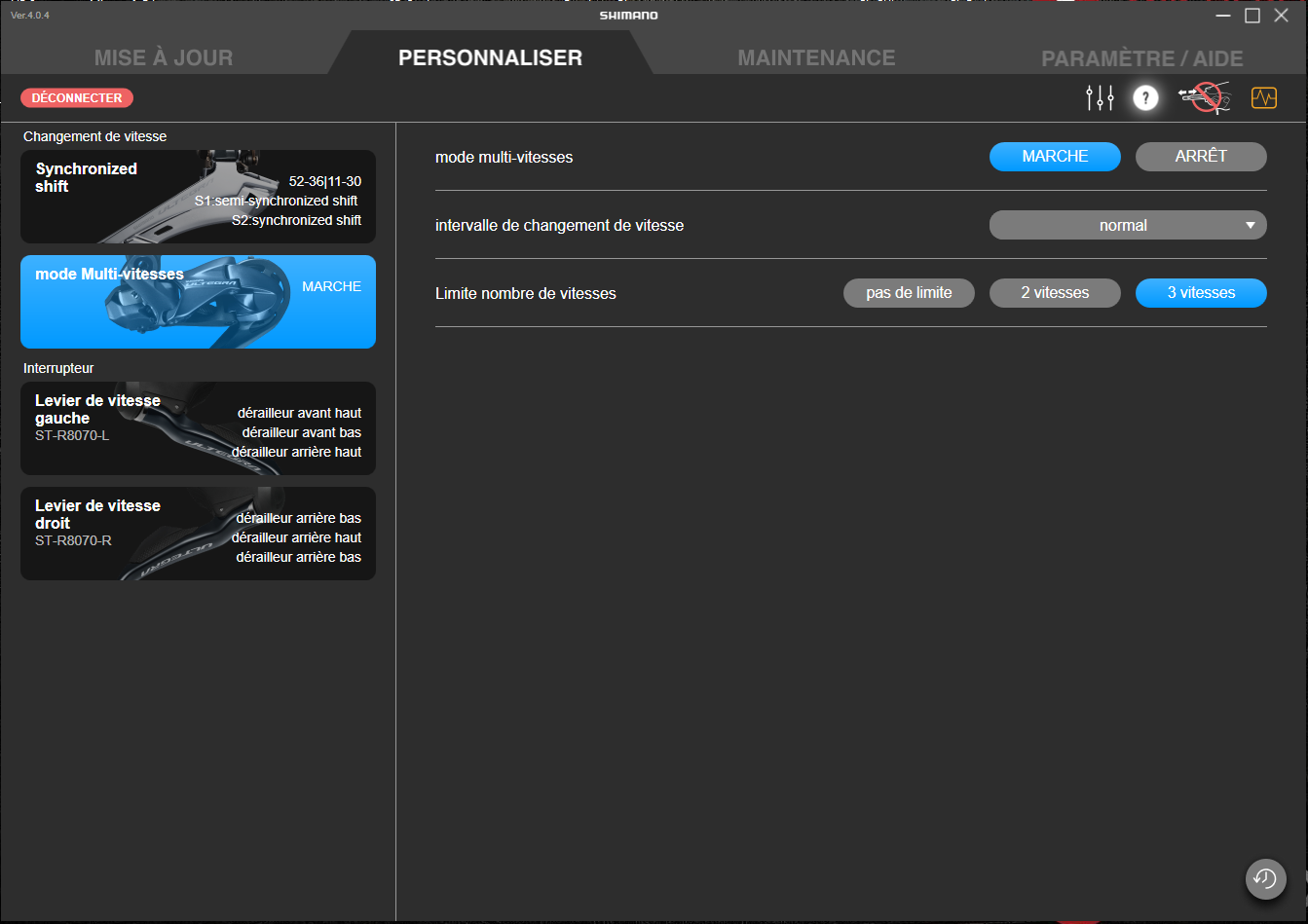
Task: Maximize the application window
Action: [1252, 16]
